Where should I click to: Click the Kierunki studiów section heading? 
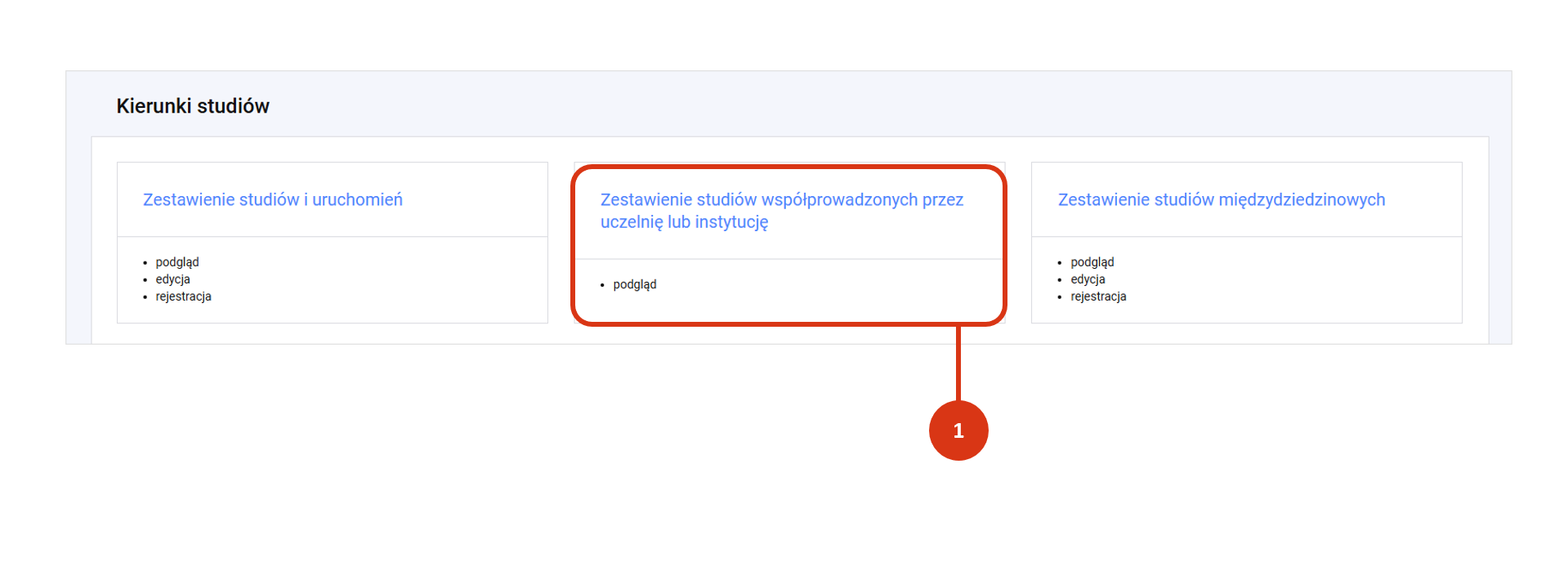click(193, 106)
